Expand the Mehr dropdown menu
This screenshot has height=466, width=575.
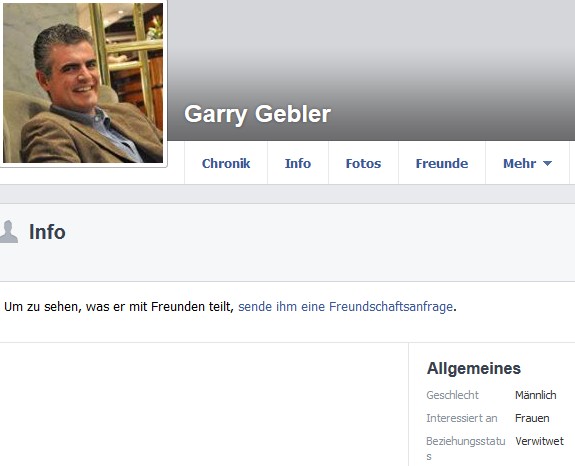(x=527, y=163)
